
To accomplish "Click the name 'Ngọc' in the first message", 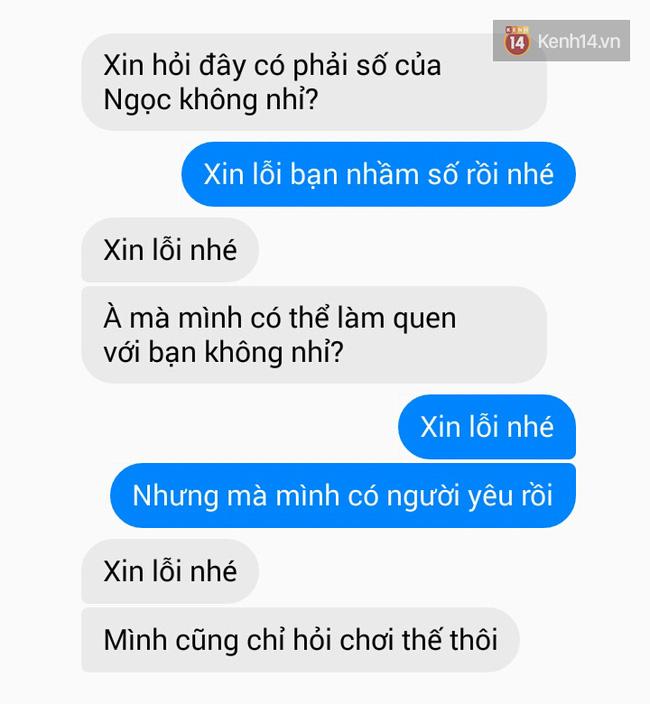I will [x=137, y=100].
